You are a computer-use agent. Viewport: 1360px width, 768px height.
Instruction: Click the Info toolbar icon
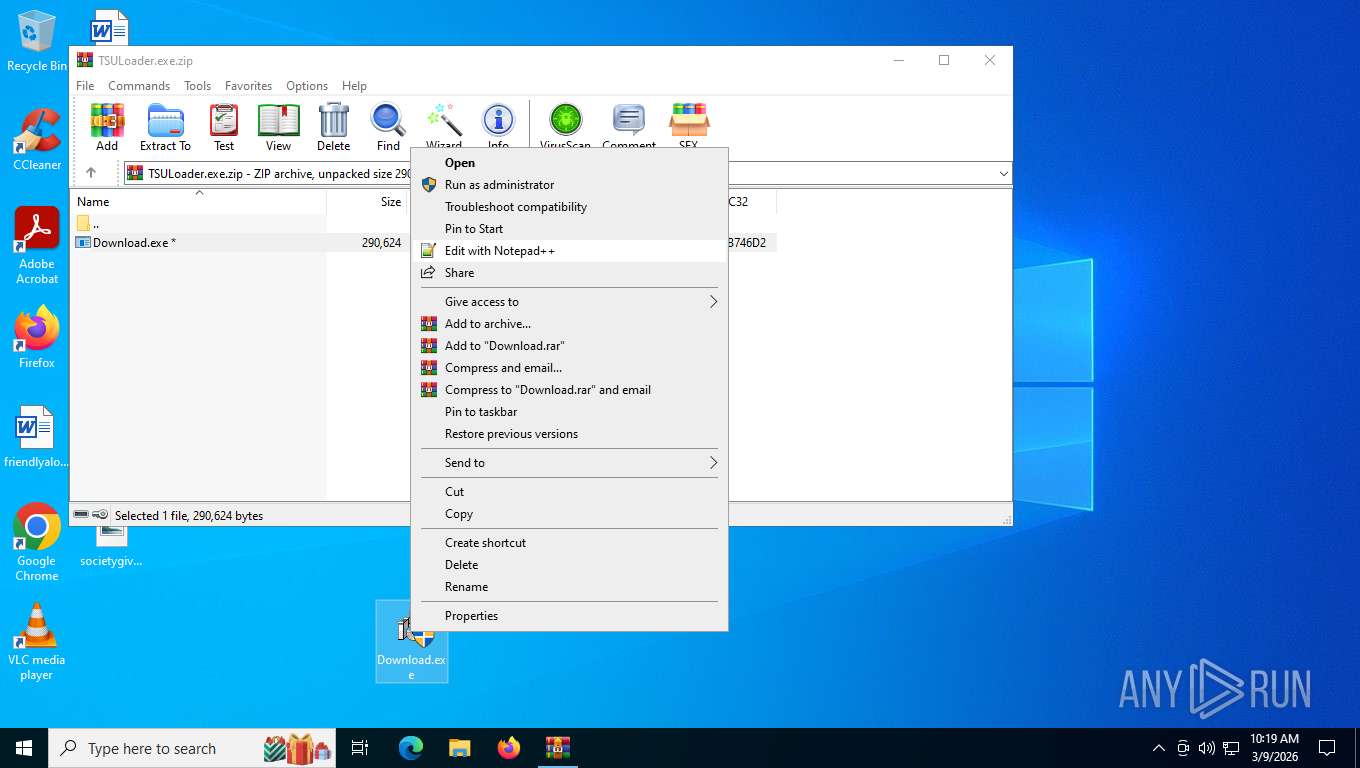pos(498,125)
